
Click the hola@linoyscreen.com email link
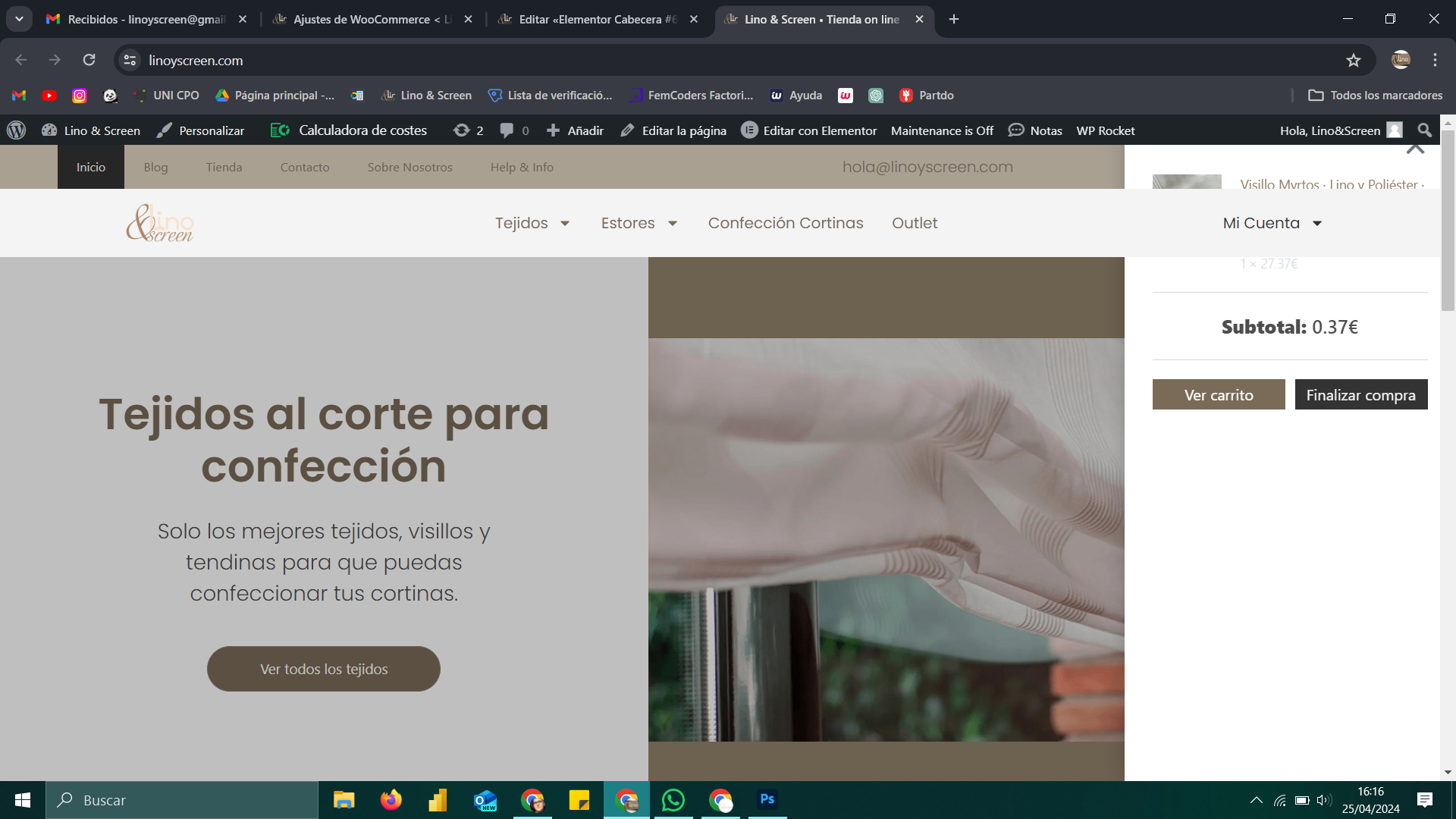(x=927, y=167)
